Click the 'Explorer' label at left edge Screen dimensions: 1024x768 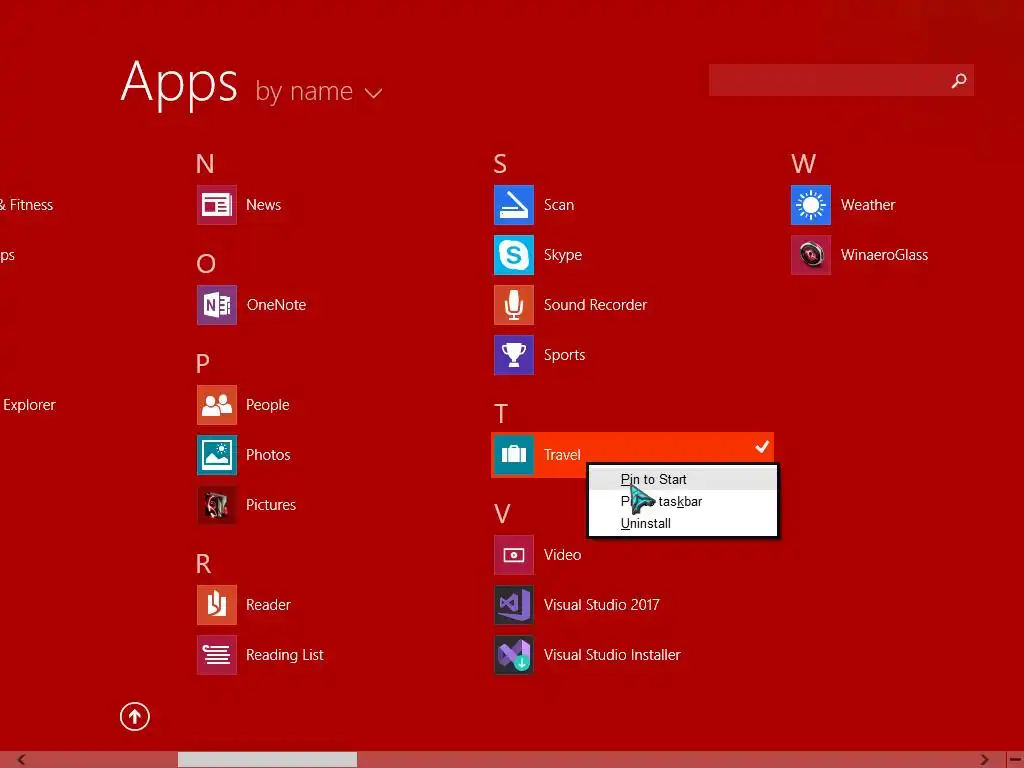(x=29, y=405)
